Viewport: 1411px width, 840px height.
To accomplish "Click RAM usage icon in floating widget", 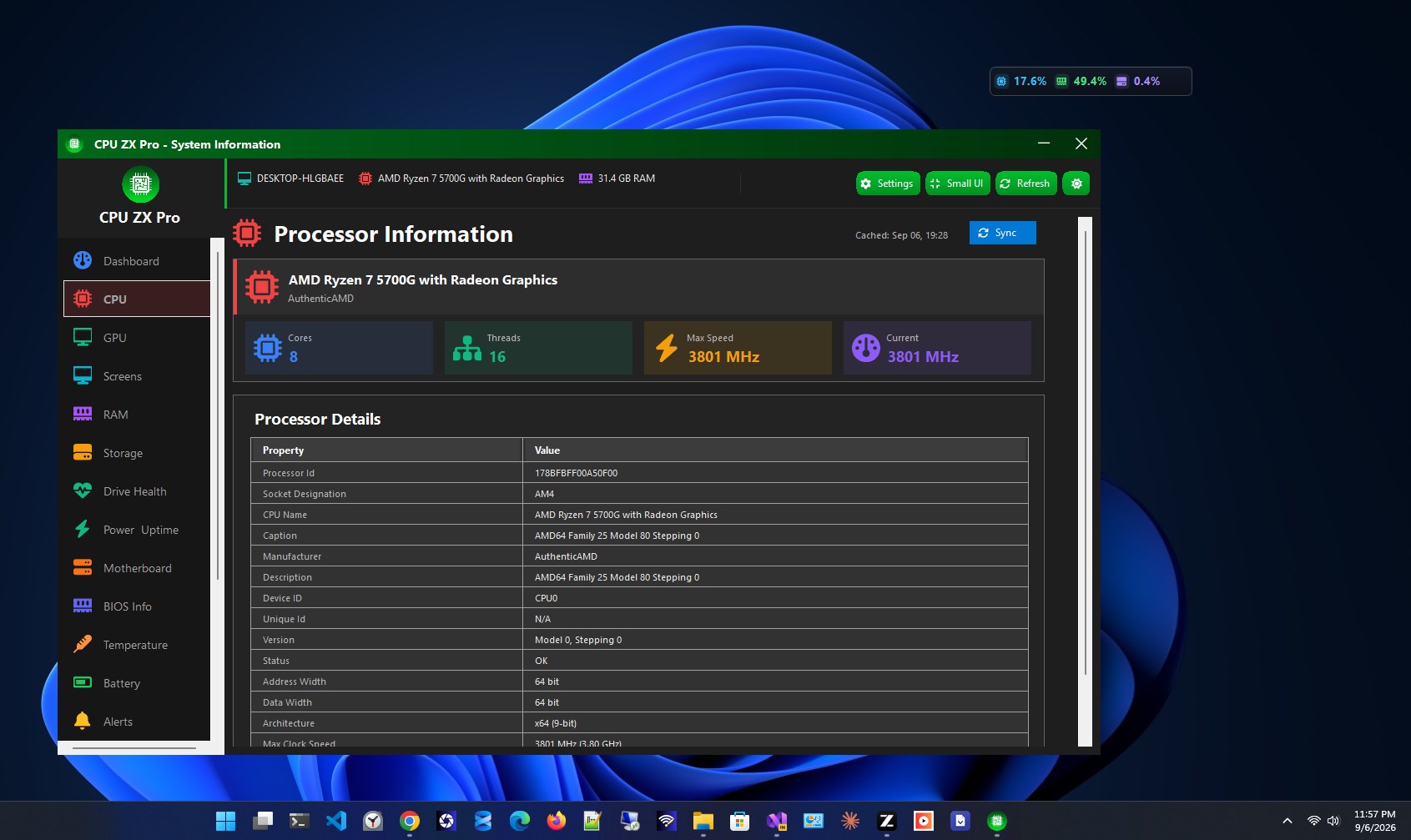I will [x=1061, y=81].
